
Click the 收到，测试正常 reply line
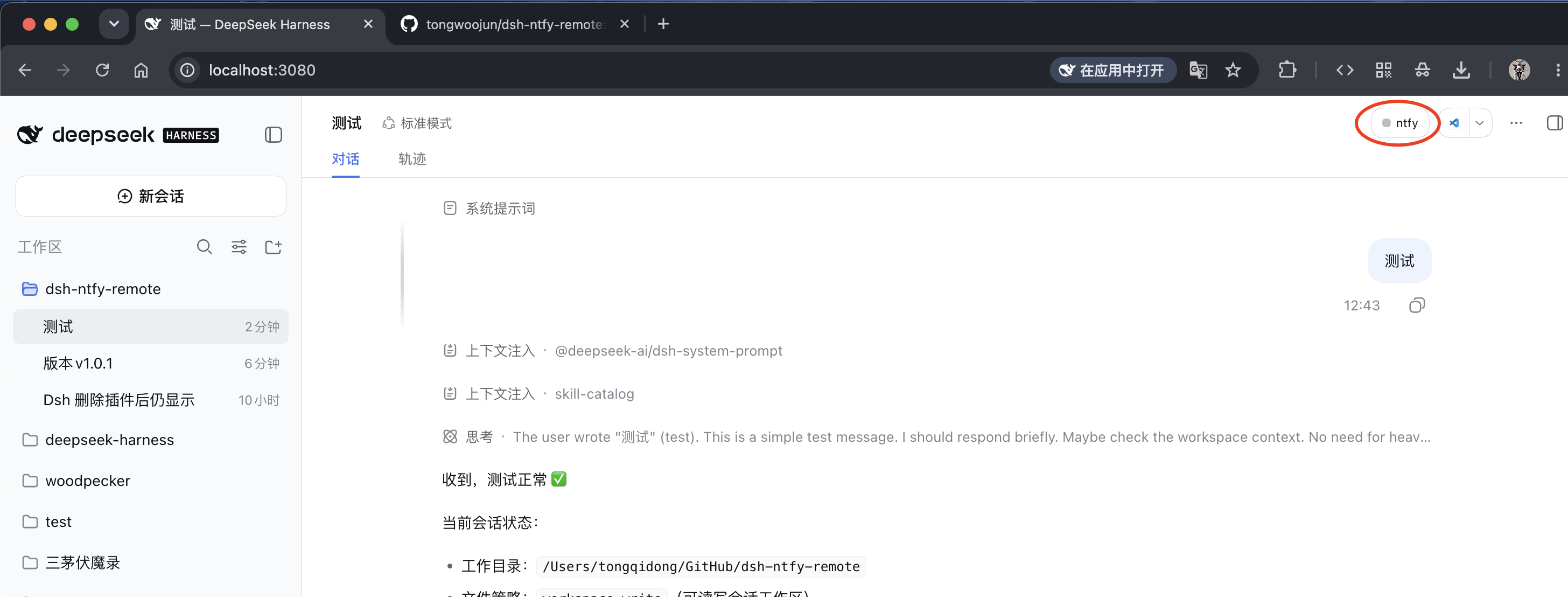pos(505,480)
